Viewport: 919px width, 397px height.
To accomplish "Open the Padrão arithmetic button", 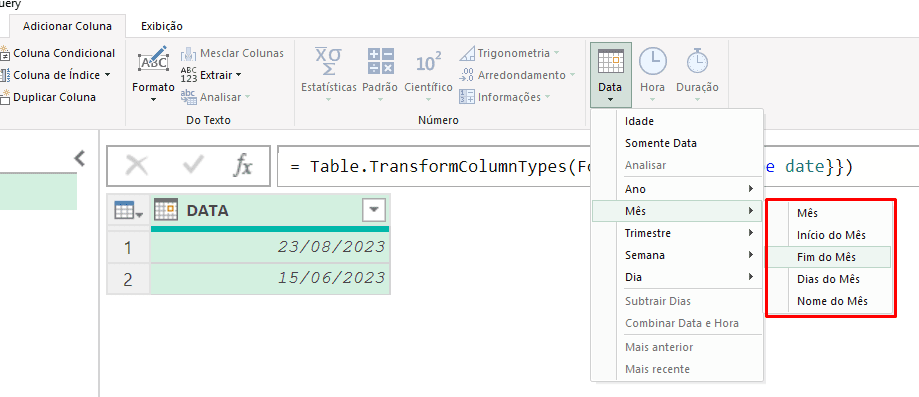I will (380, 74).
